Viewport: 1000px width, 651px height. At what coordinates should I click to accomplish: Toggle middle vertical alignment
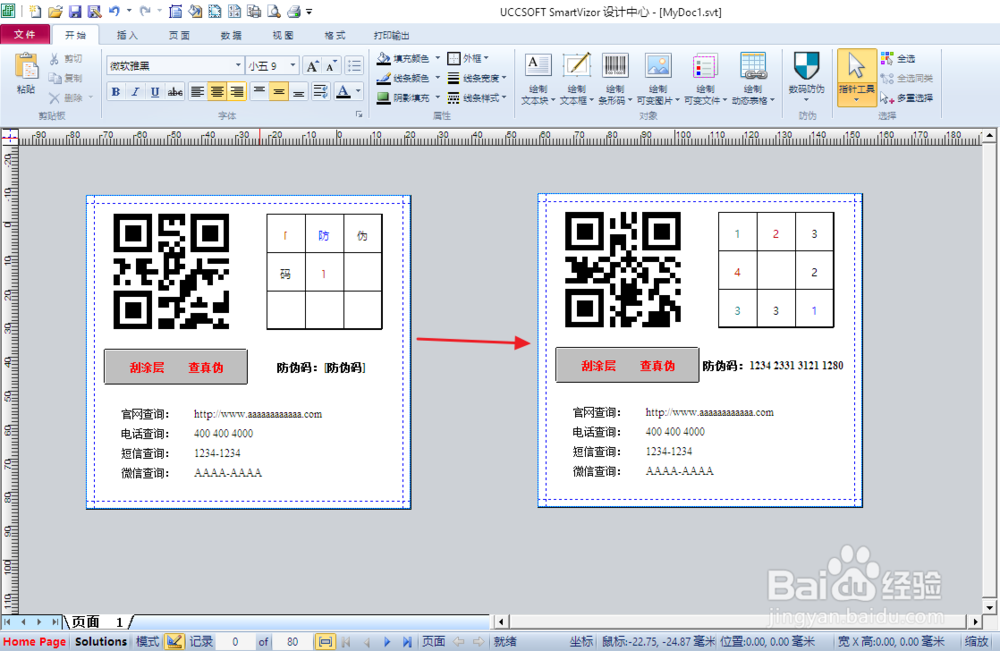pos(279,92)
